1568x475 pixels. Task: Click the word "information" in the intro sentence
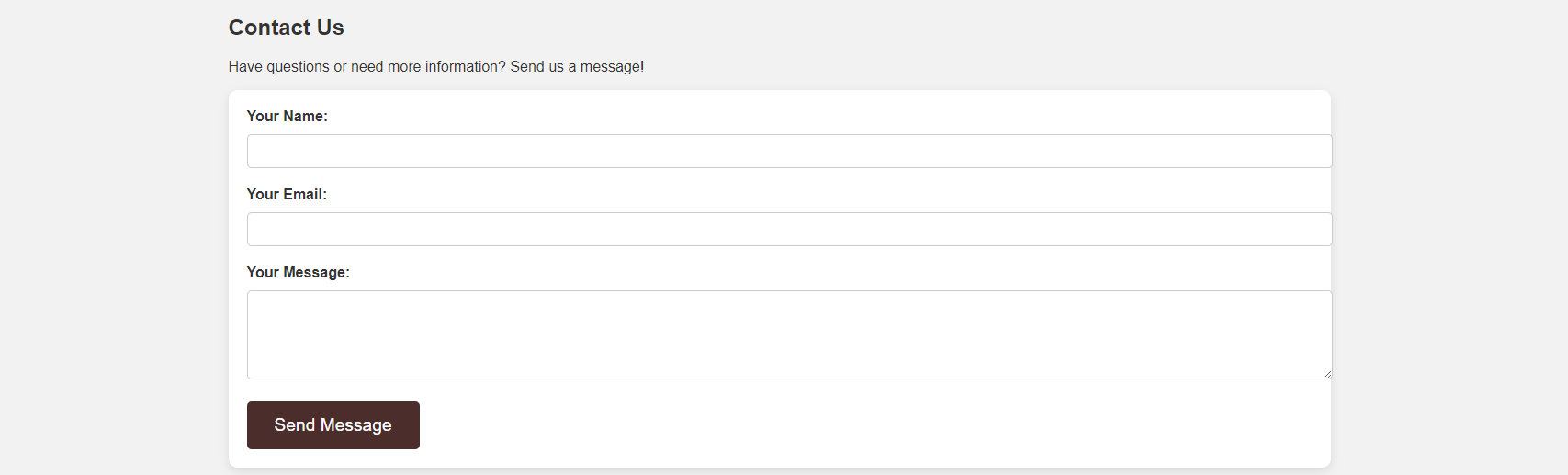463,66
